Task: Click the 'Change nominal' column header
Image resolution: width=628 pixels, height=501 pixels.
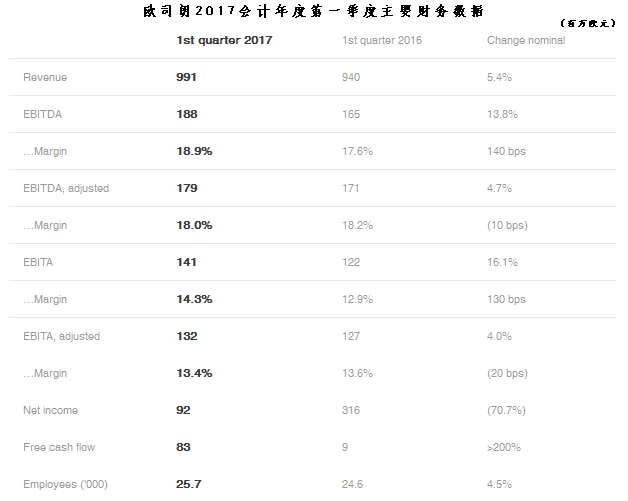Action: point(525,41)
